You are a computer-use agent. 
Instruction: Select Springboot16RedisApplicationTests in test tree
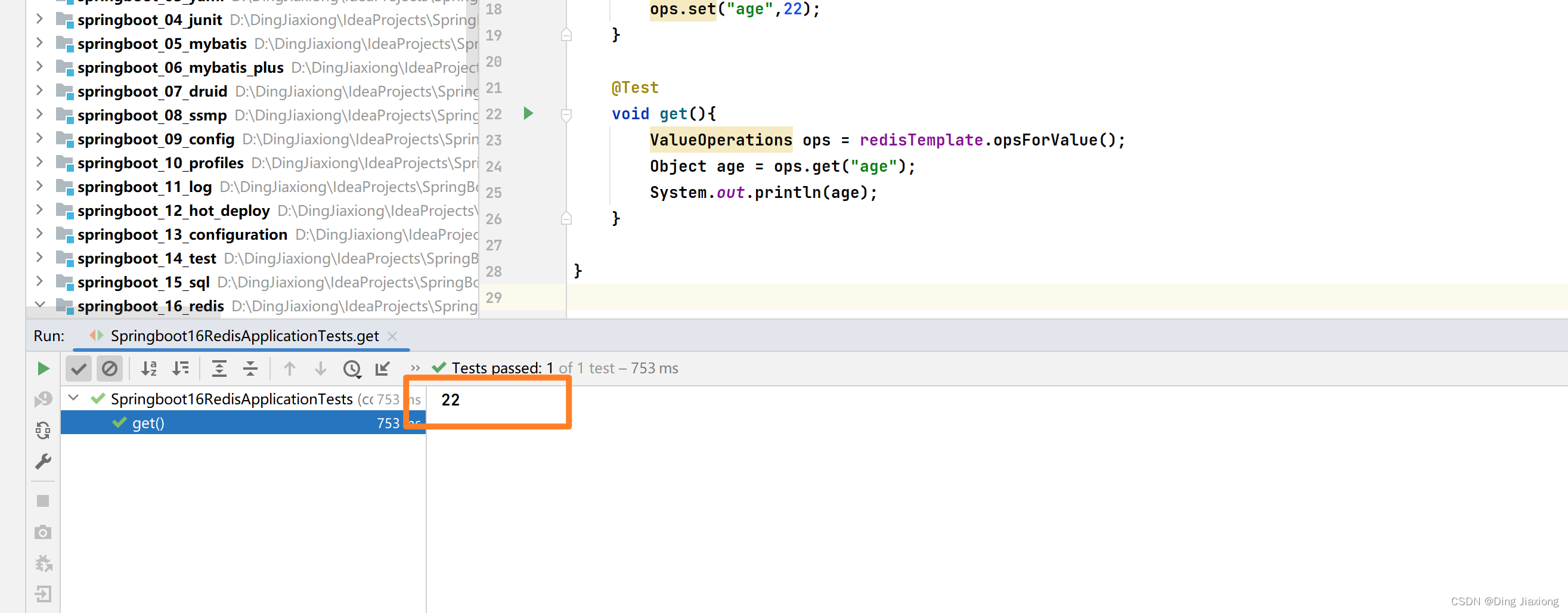pyautogui.click(x=231, y=400)
